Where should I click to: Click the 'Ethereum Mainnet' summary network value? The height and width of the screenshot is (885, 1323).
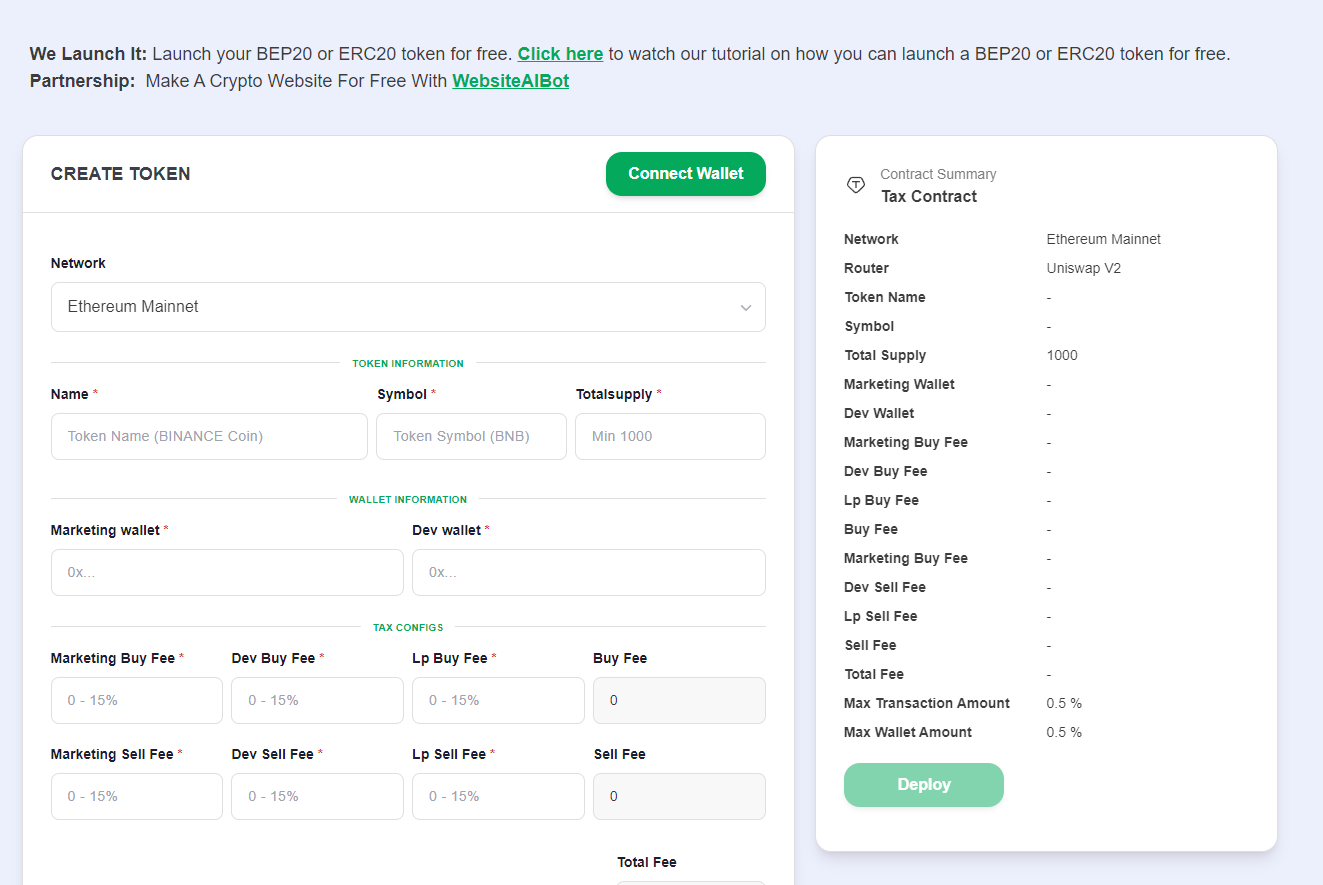(1104, 239)
